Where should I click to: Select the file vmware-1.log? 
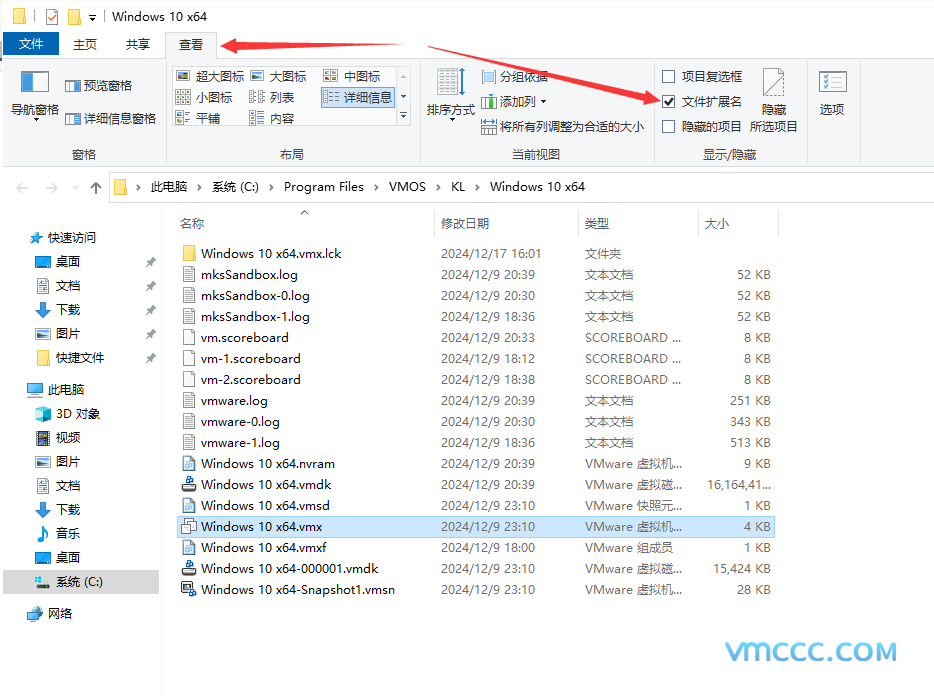tap(240, 443)
